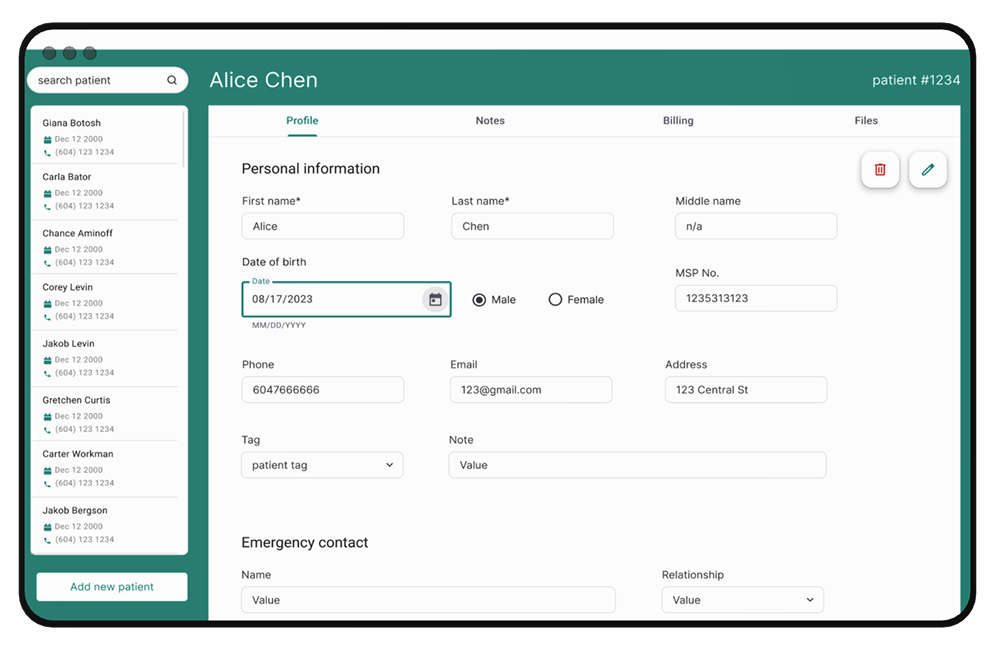Select the Male radio button
Viewport: 991px width, 650px height.
pyautogui.click(x=479, y=300)
